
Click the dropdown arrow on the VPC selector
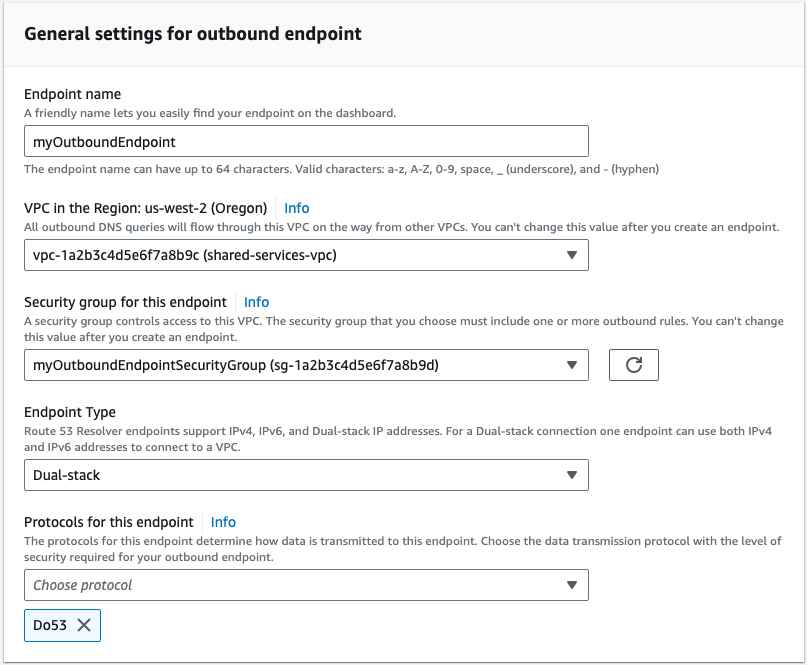pyautogui.click(x=573, y=255)
